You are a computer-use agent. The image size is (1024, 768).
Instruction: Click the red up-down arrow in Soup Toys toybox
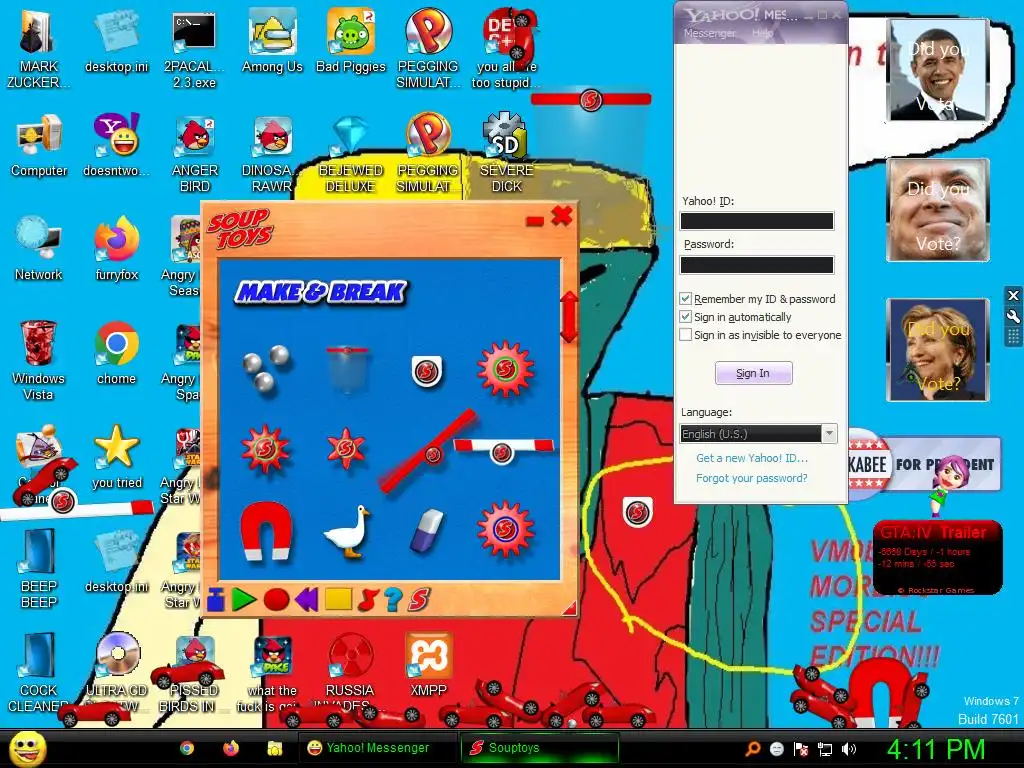click(x=569, y=317)
